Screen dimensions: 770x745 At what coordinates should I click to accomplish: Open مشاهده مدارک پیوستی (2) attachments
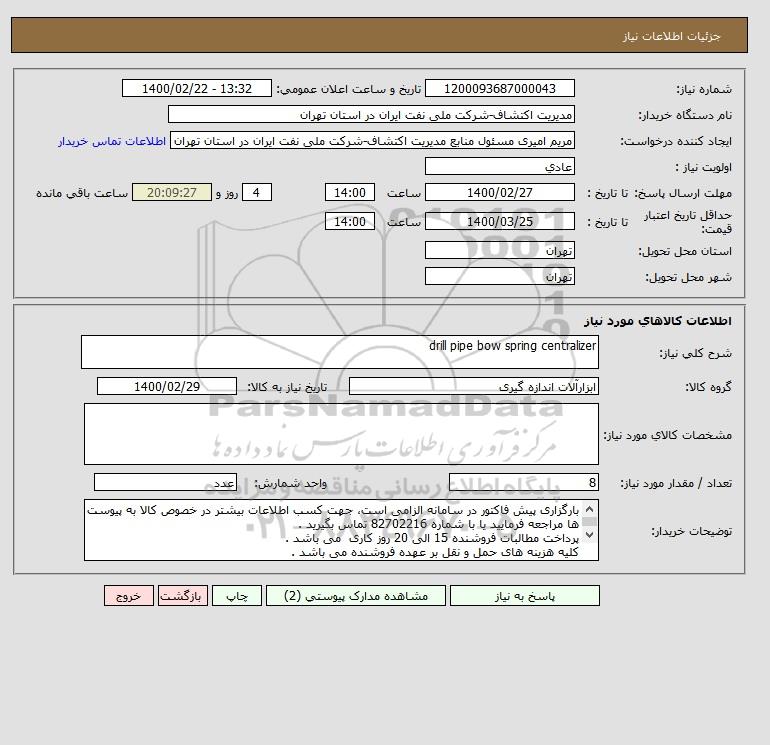coord(356,596)
